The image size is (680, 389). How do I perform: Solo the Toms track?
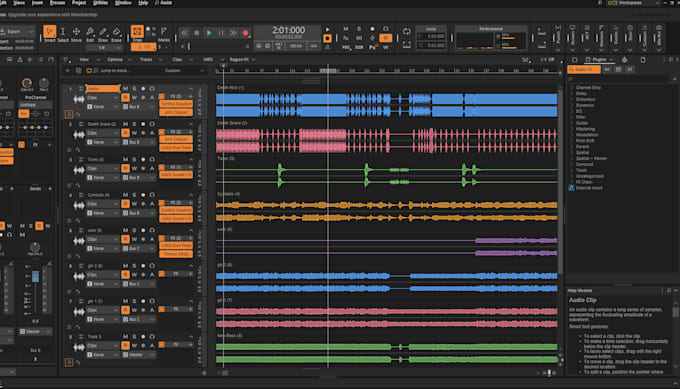[x=134, y=160]
